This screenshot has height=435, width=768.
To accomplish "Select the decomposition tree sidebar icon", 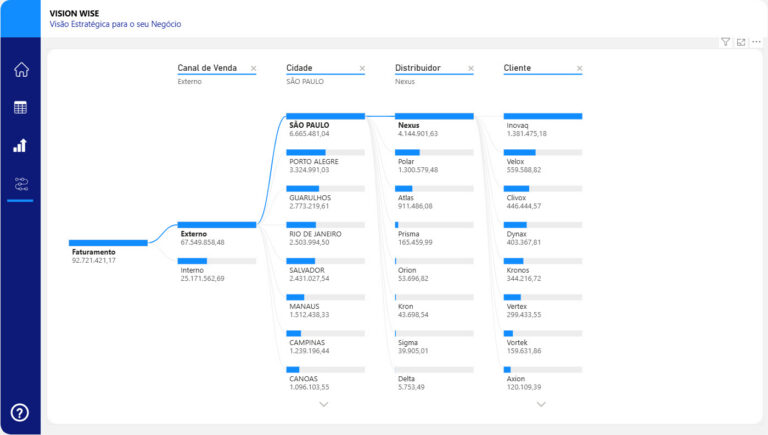I will point(20,184).
